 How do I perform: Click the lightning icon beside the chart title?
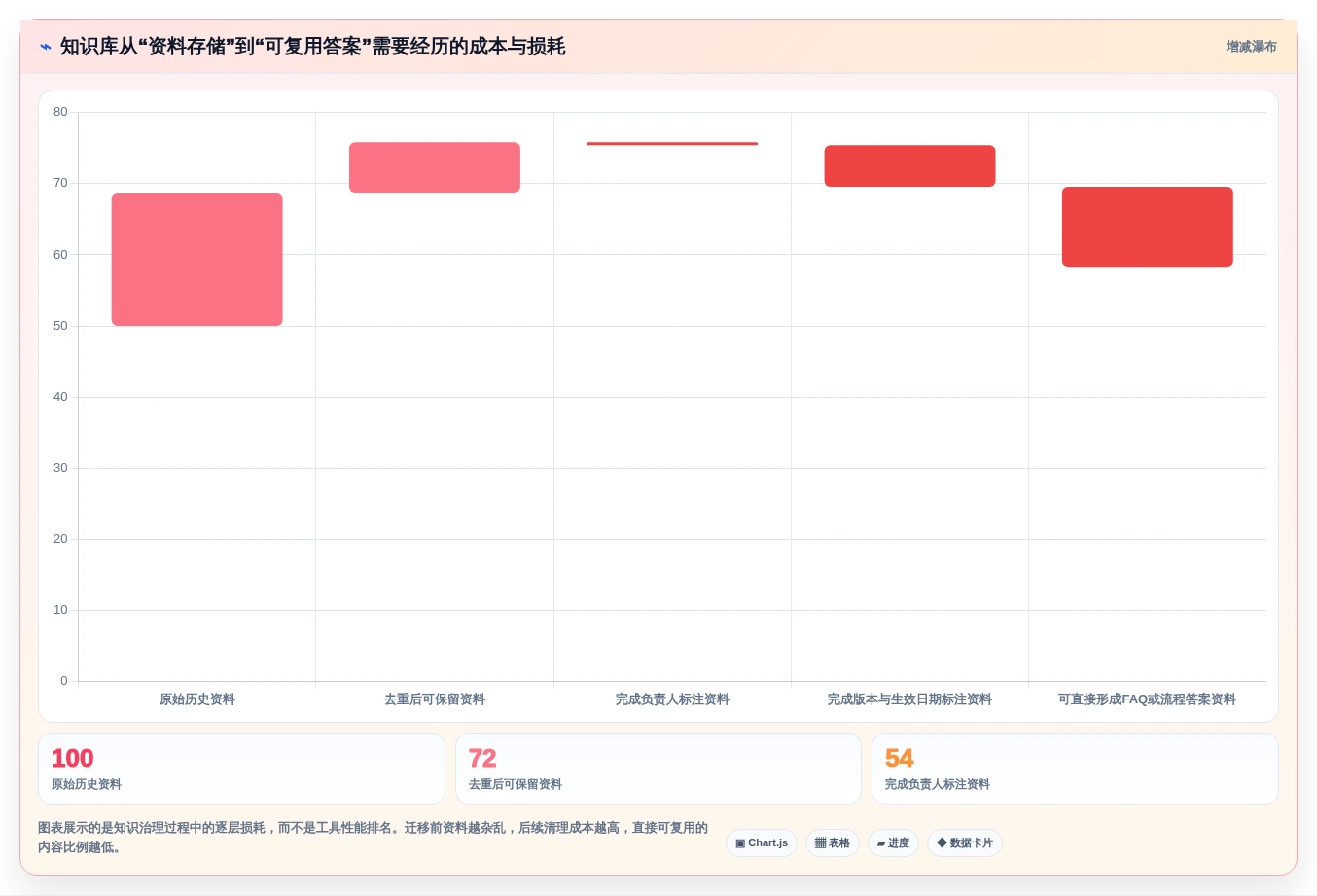46,47
